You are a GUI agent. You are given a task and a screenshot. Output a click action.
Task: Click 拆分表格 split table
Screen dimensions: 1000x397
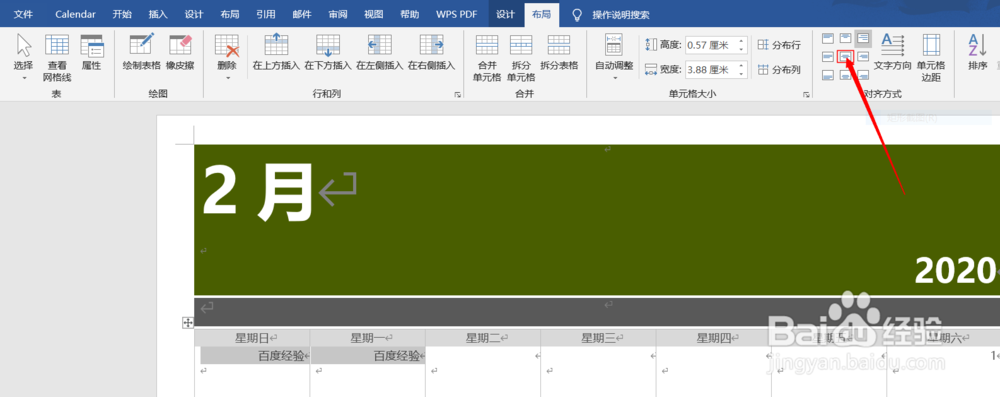pos(559,52)
